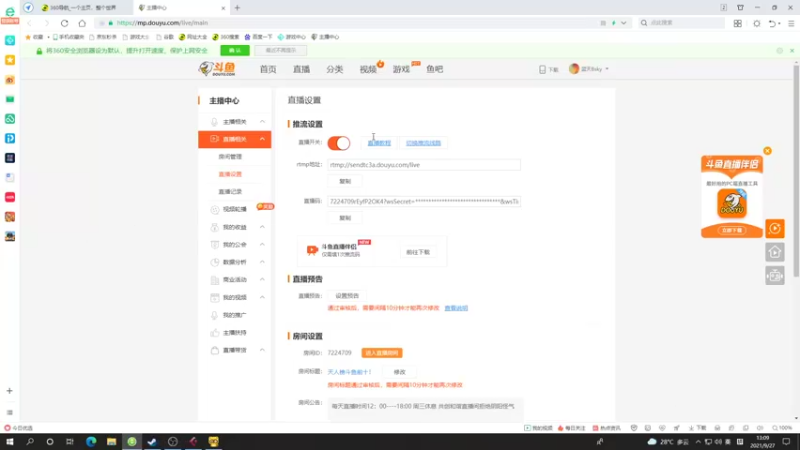Open 游戏 in Douyu navigation

click(402, 69)
